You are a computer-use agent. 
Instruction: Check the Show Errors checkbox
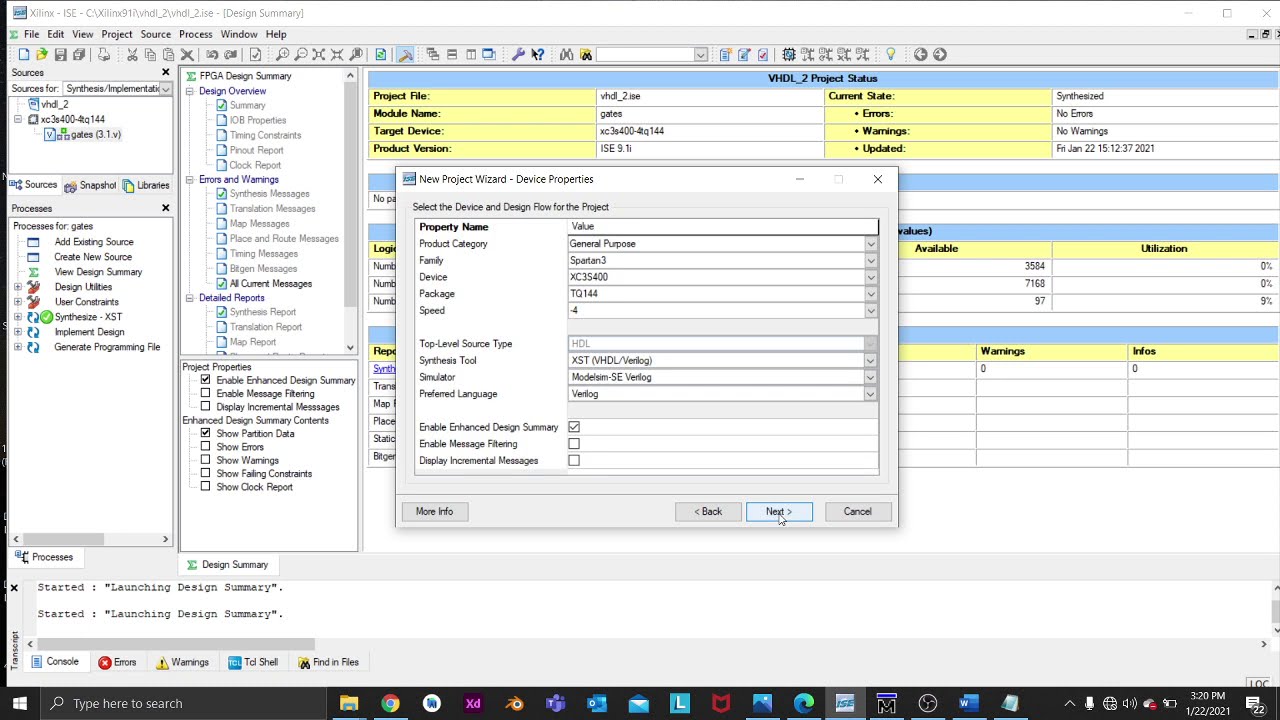pos(206,447)
